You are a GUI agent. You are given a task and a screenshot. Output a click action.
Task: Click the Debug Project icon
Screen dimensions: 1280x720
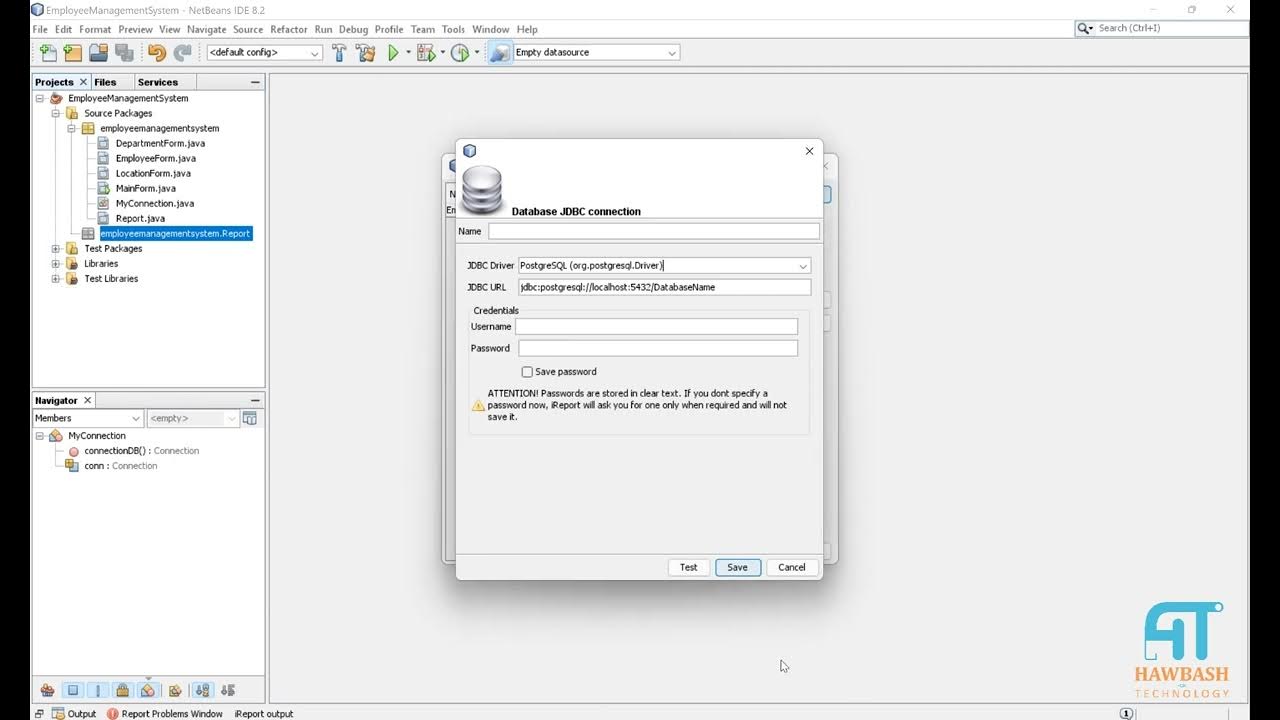[426, 53]
